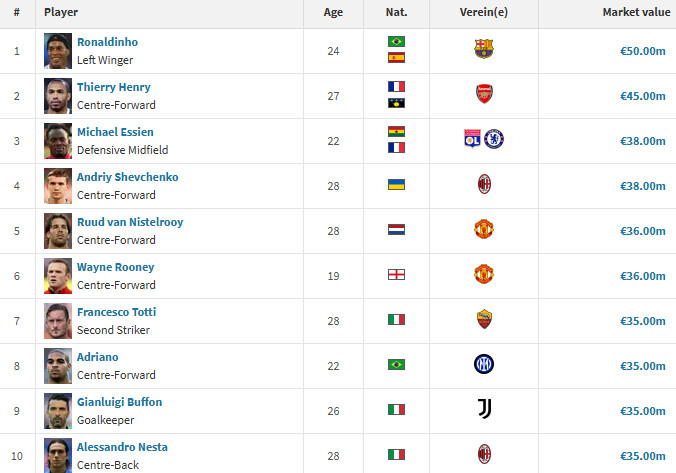Sort table by Age column header

[x=333, y=12]
